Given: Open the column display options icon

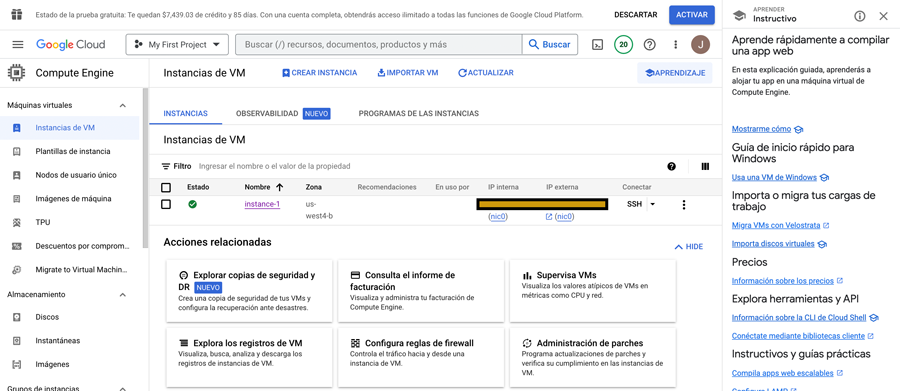Looking at the screenshot, I should tap(705, 167).
